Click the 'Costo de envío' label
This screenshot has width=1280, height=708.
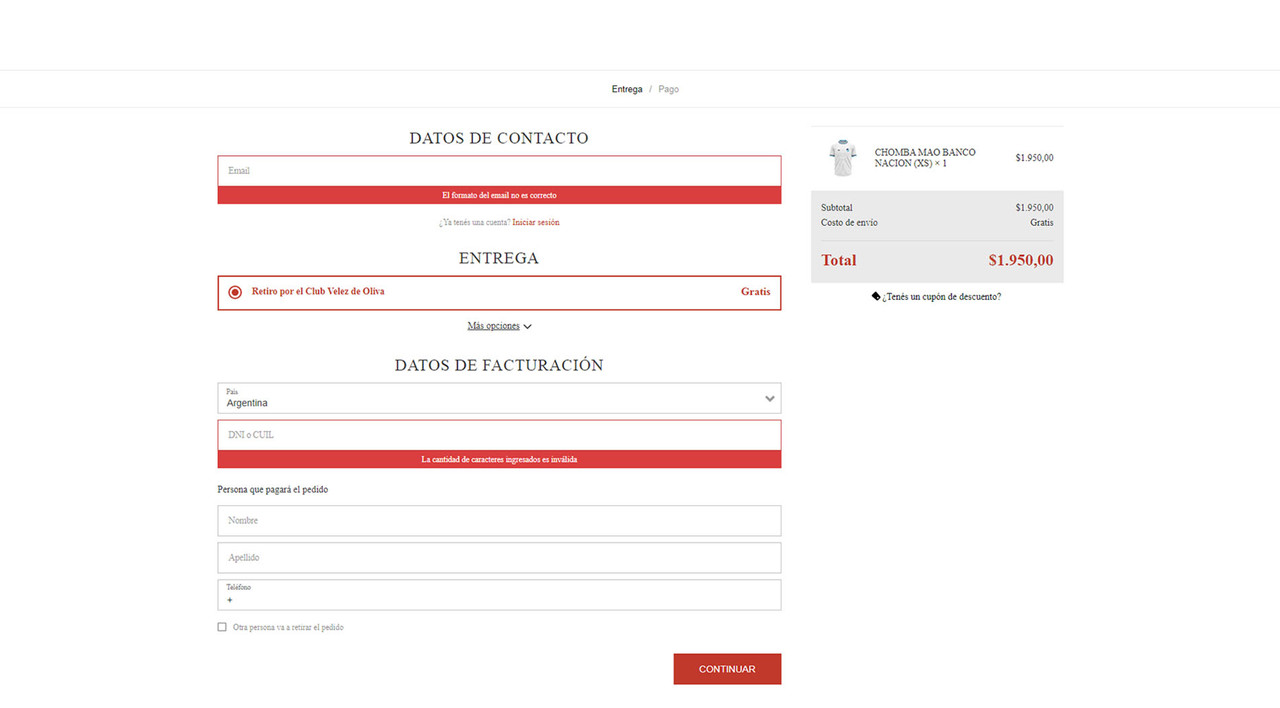tap(849, 222)
